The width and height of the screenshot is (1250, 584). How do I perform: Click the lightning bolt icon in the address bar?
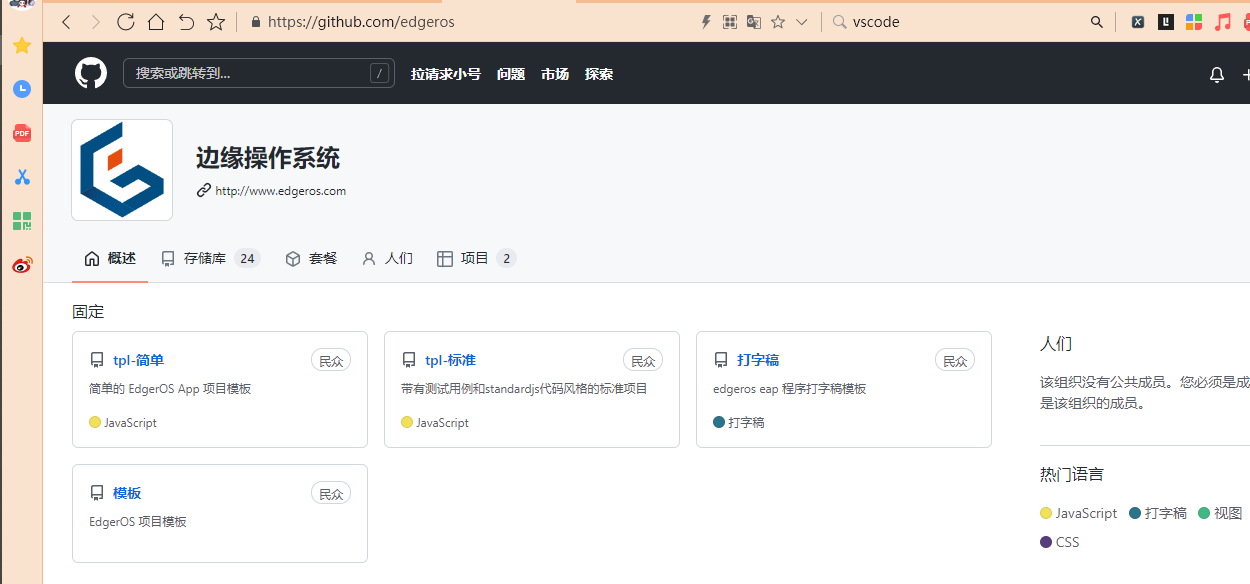point(705,21)
